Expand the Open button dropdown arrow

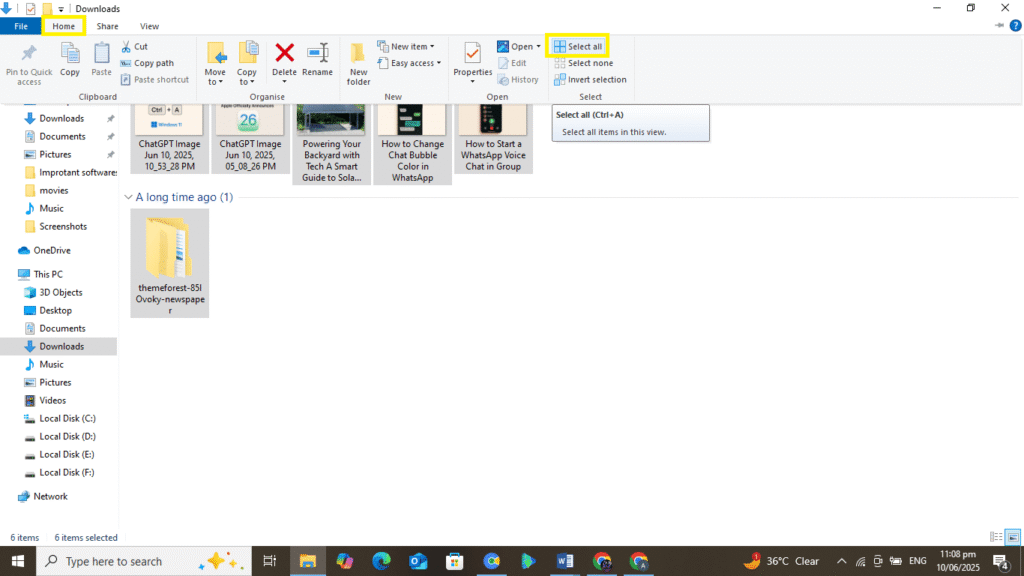tap(538, 46)
